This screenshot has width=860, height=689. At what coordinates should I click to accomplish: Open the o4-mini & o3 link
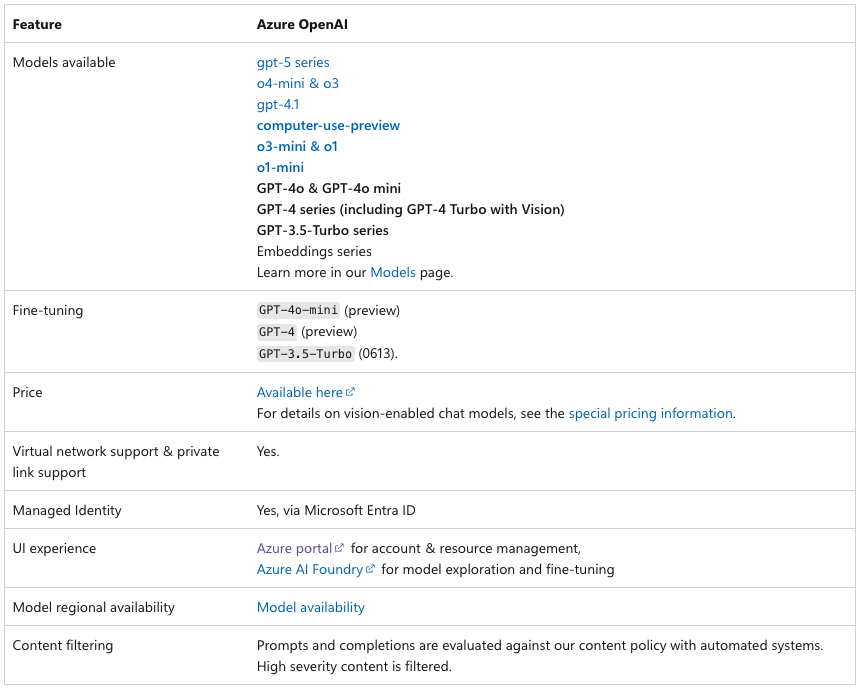click(x=298, y=83)
